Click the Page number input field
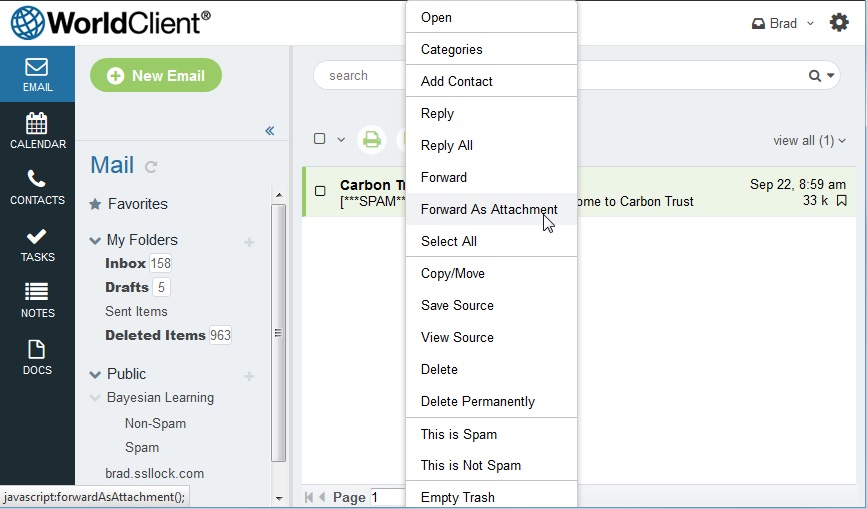Image resolution: width=867 pixels, height=509 pixels. tap(388, 497)
